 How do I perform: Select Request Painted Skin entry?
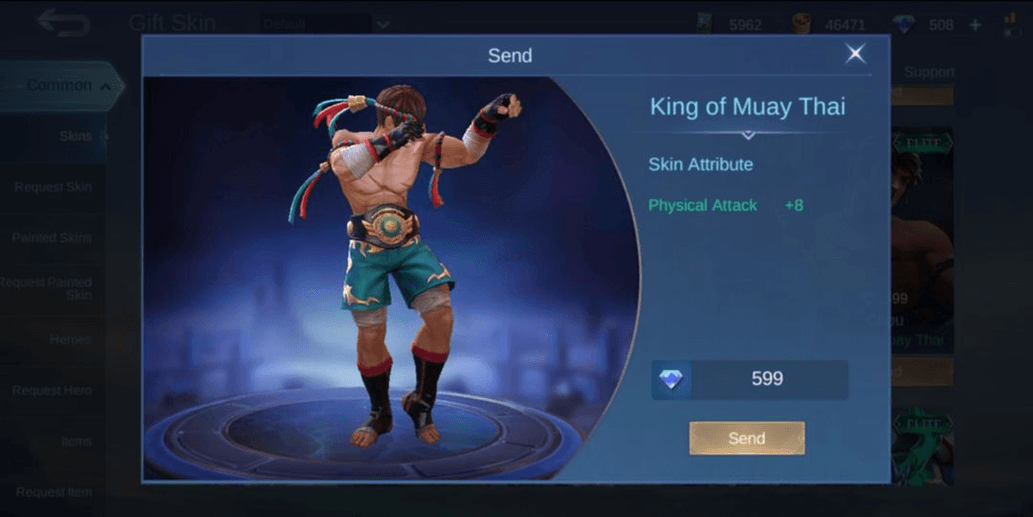coord(46,288)
